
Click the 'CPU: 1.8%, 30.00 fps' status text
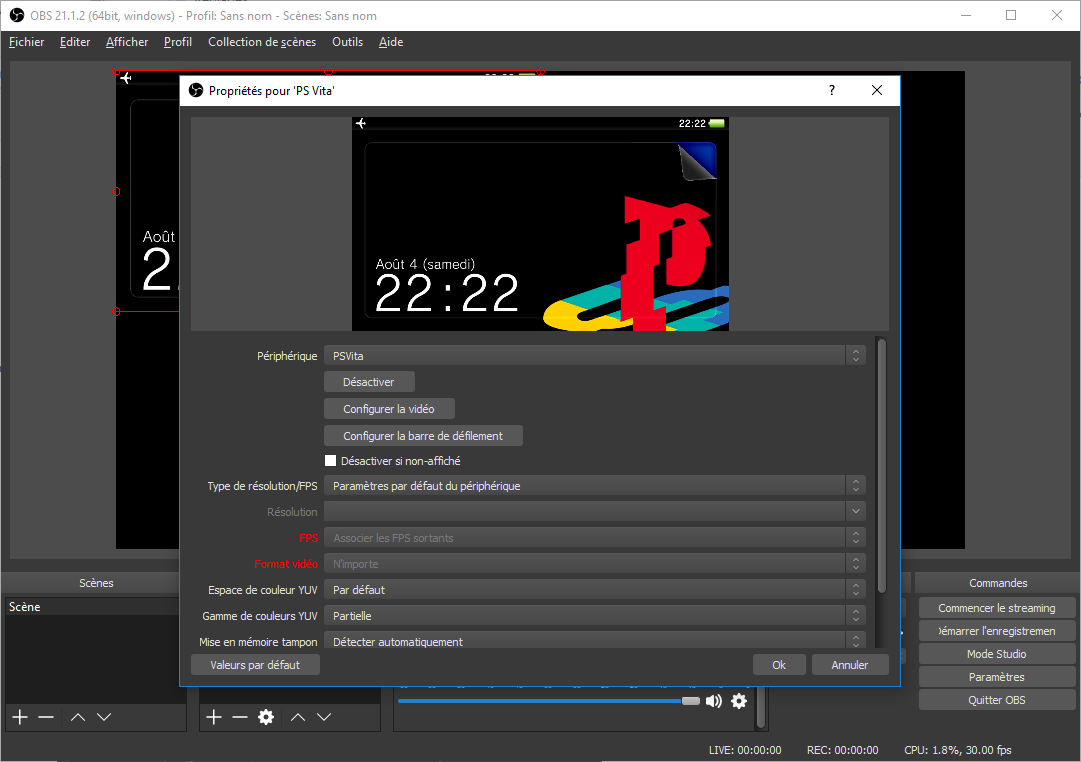pyautogui.click(x=958, y=750)
